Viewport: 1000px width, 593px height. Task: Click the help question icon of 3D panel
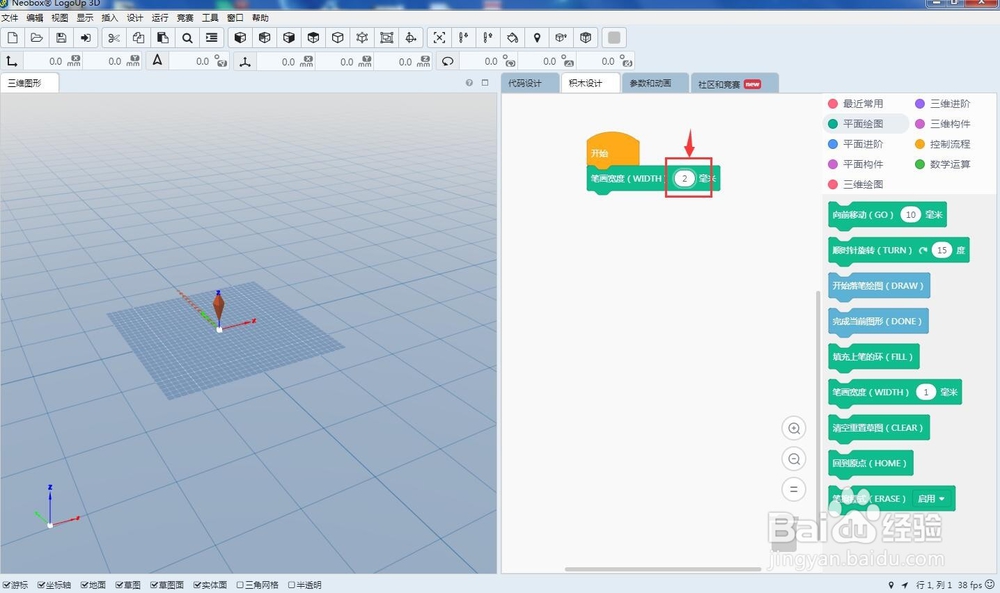click(x=469, y=83)
